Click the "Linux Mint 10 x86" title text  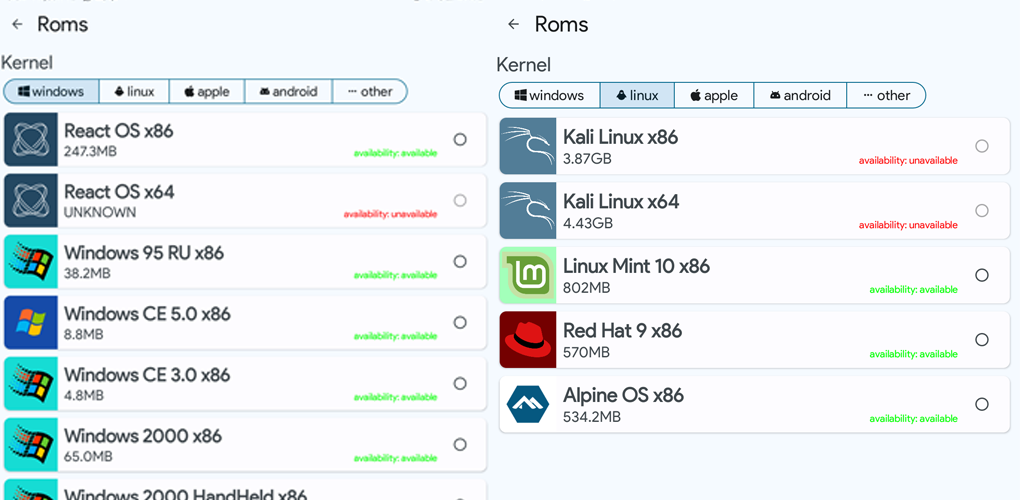point(636,266)
